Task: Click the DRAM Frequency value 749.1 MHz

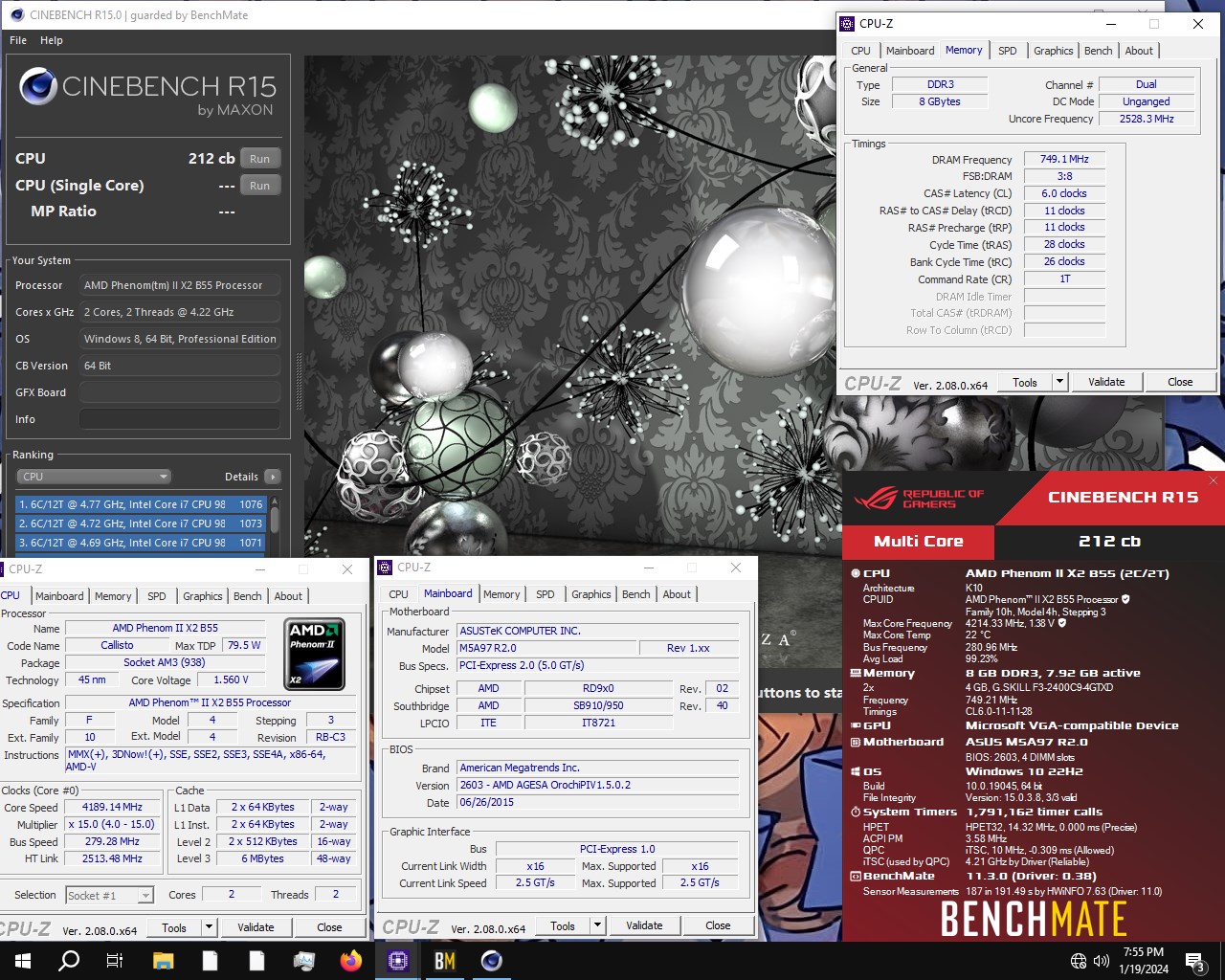Action: tap(1064, 160)
